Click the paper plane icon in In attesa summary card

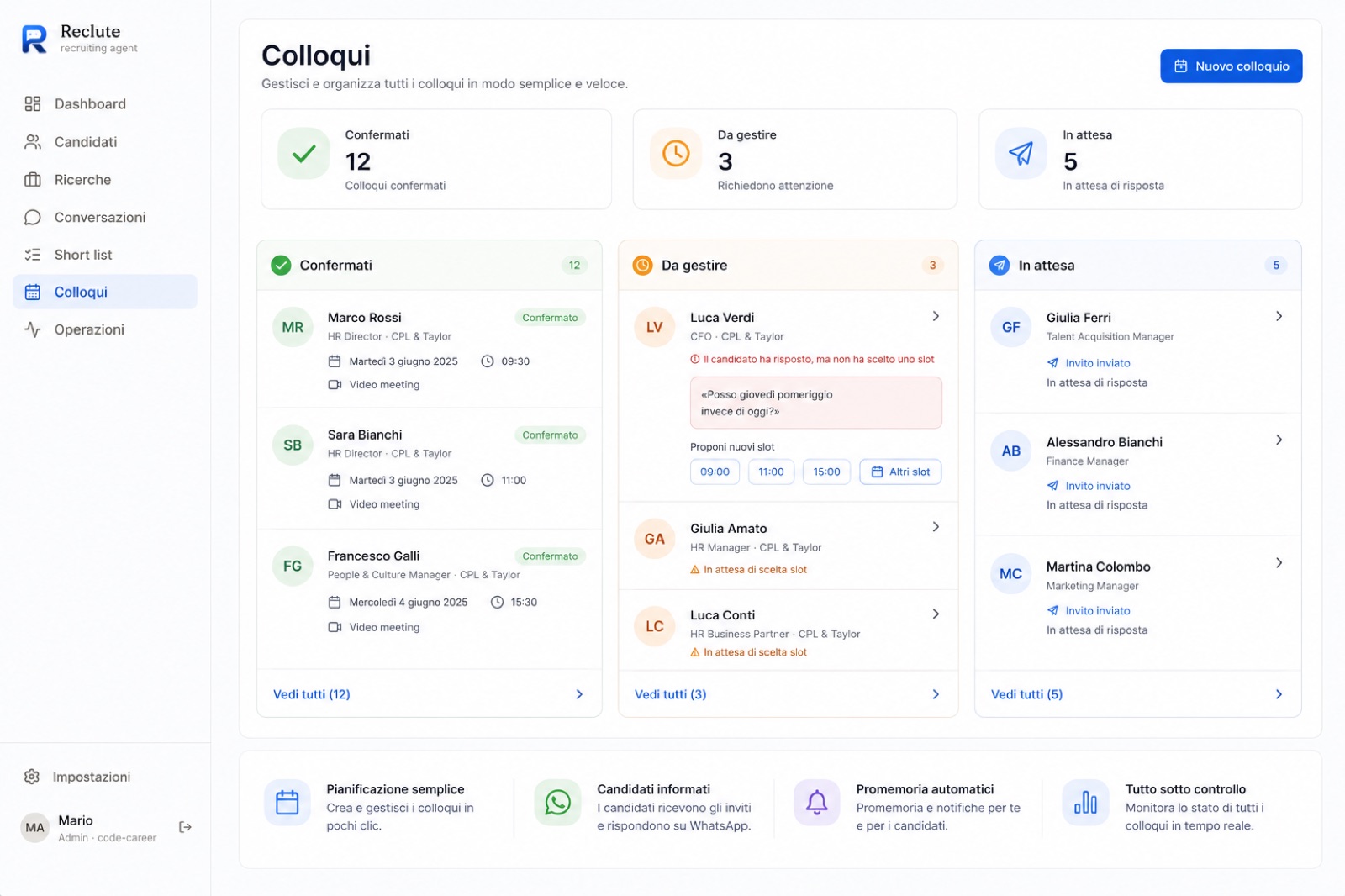pyautogui.click(x=1021, y=154)
